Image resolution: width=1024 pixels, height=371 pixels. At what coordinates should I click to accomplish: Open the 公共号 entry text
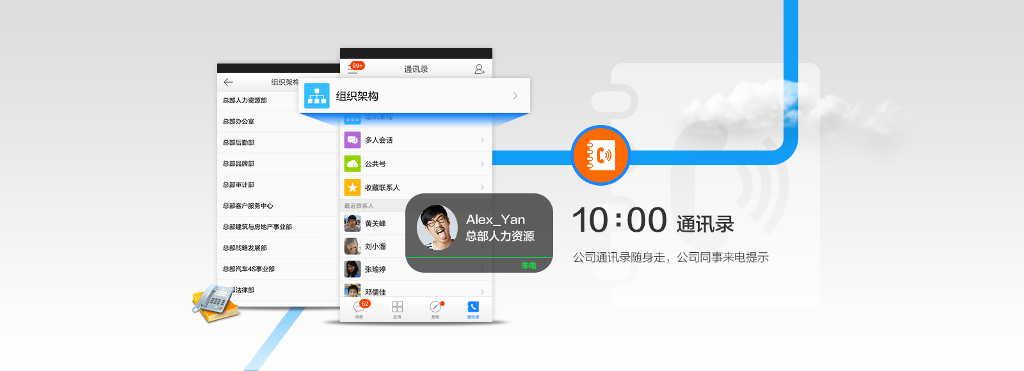pos(376,164)
